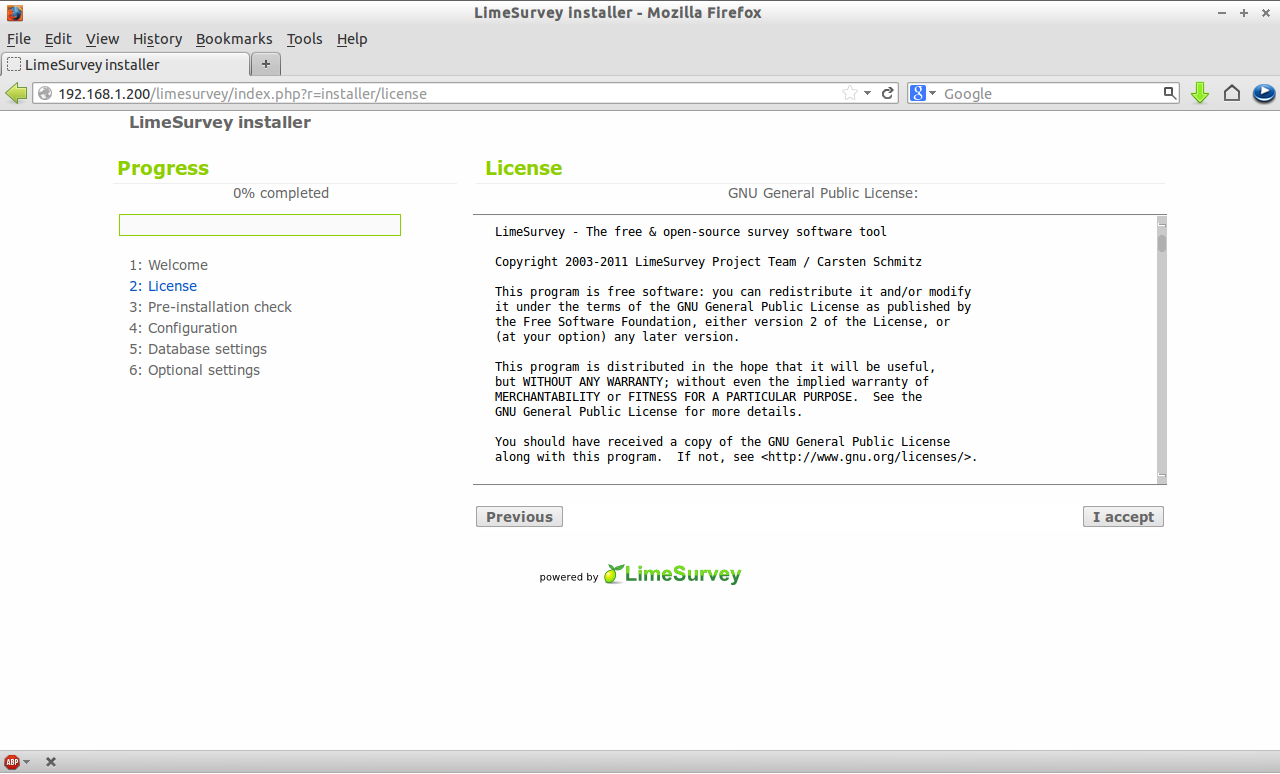Close the add-on bar with X
Viewport: 1280px width, 774px height.
51,762
